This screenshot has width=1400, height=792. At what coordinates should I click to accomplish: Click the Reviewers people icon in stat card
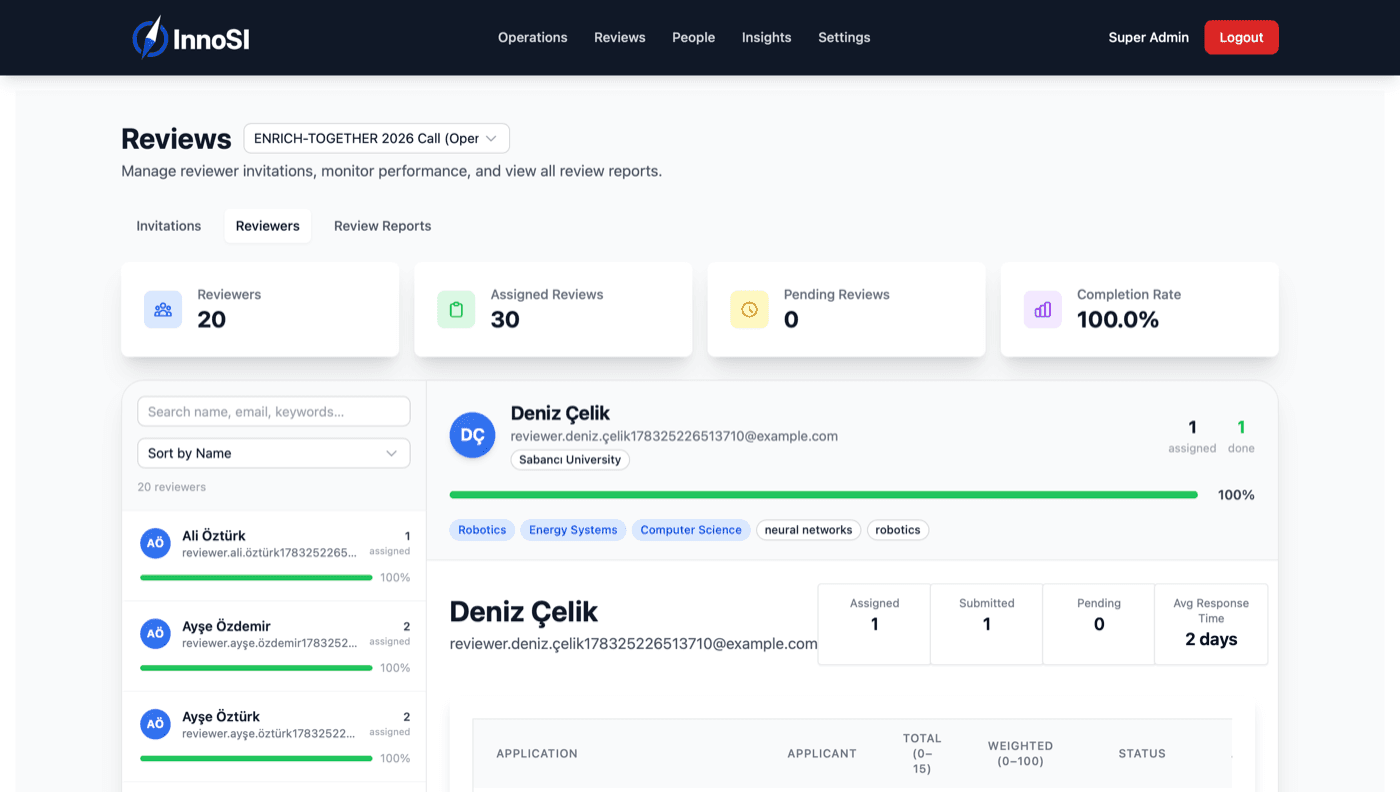tap(163, 310)
